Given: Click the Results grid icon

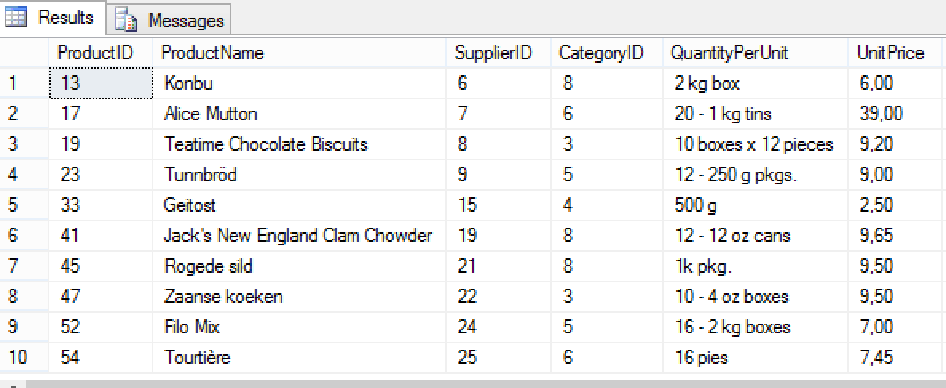Looking at the screenshot, I should (16, 17).
